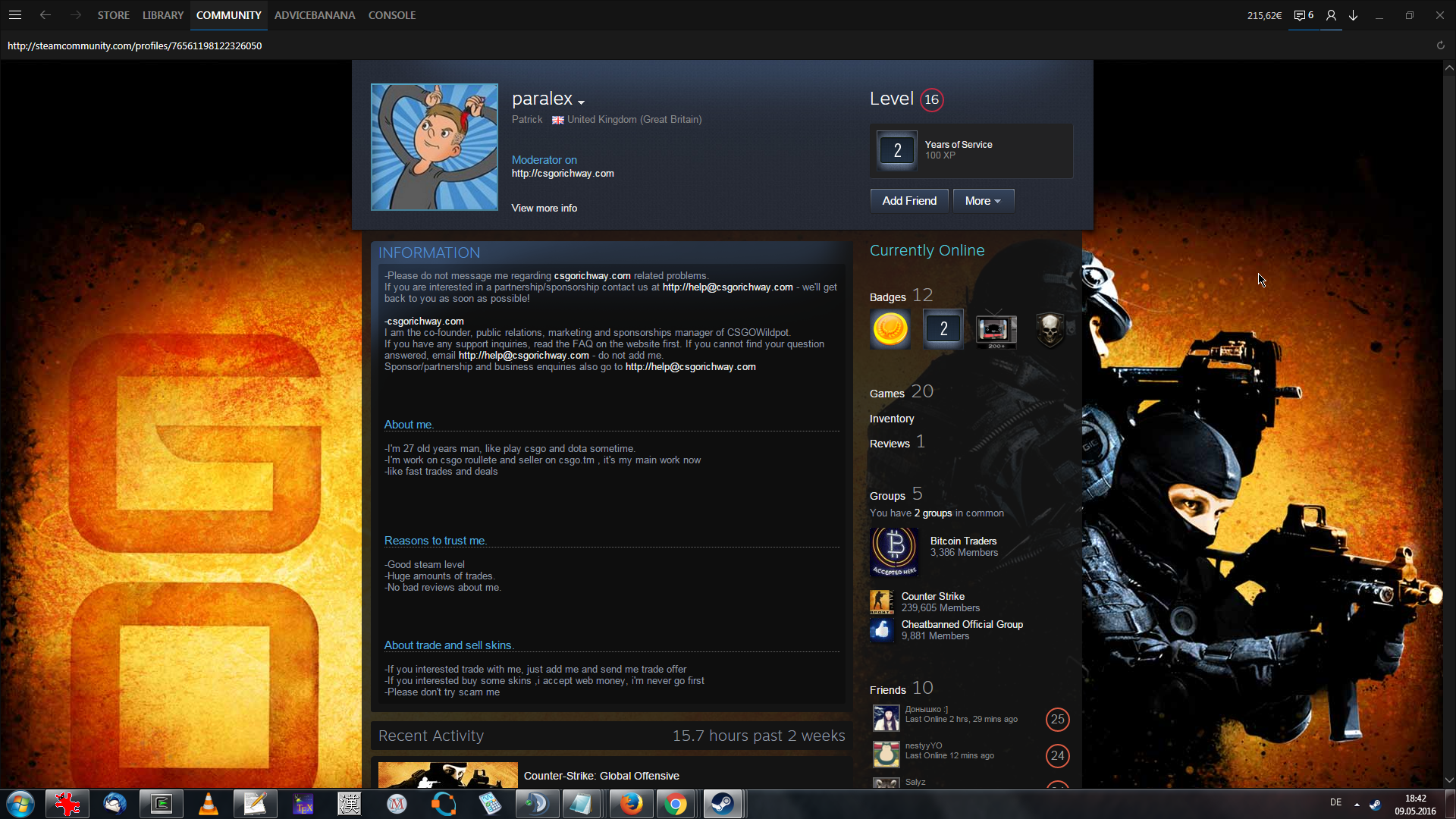Screen dimensions: 1456x819
Task: Open the skull badge icon
Action: point(1050,329)
